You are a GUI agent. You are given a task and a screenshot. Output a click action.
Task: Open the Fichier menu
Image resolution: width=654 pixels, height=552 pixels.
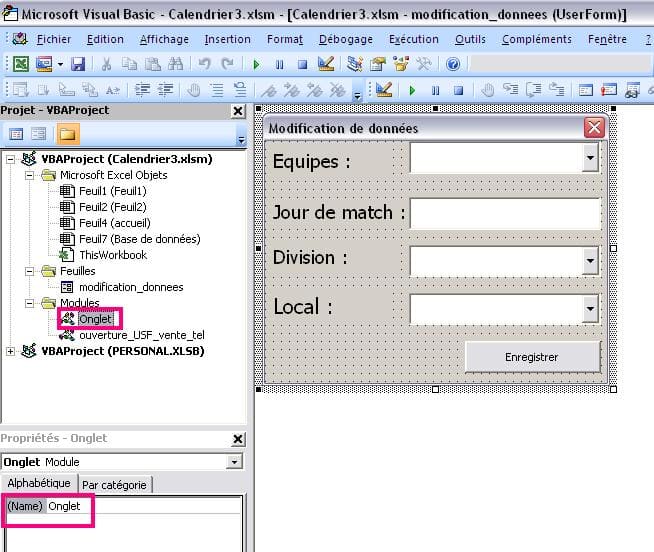[54, 39]
